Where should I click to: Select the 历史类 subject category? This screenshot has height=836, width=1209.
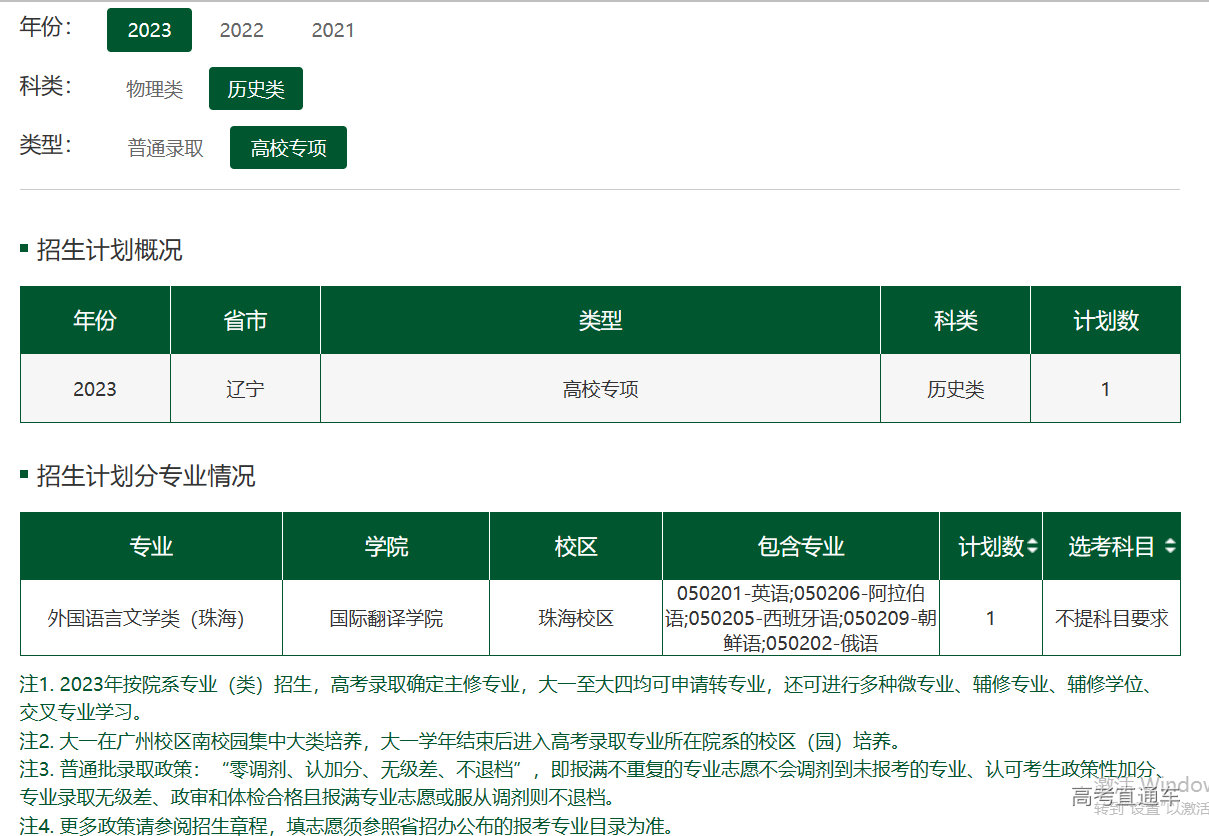255,89
